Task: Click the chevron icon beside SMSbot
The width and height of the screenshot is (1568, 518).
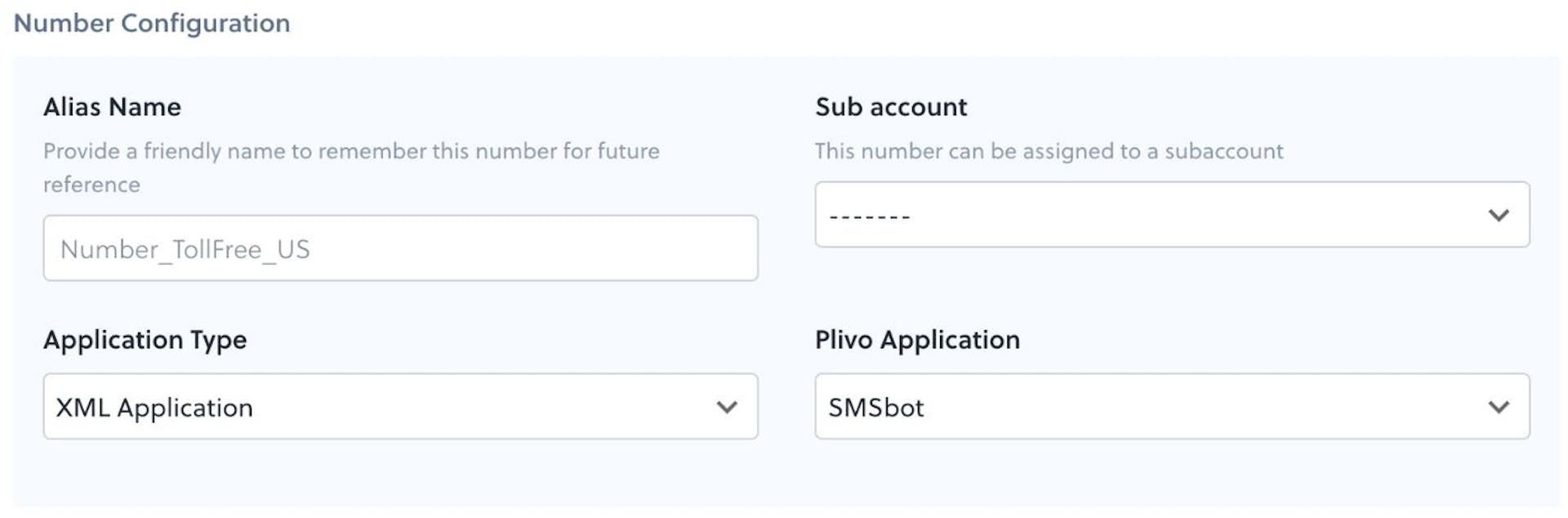Action: [1499, 405]
